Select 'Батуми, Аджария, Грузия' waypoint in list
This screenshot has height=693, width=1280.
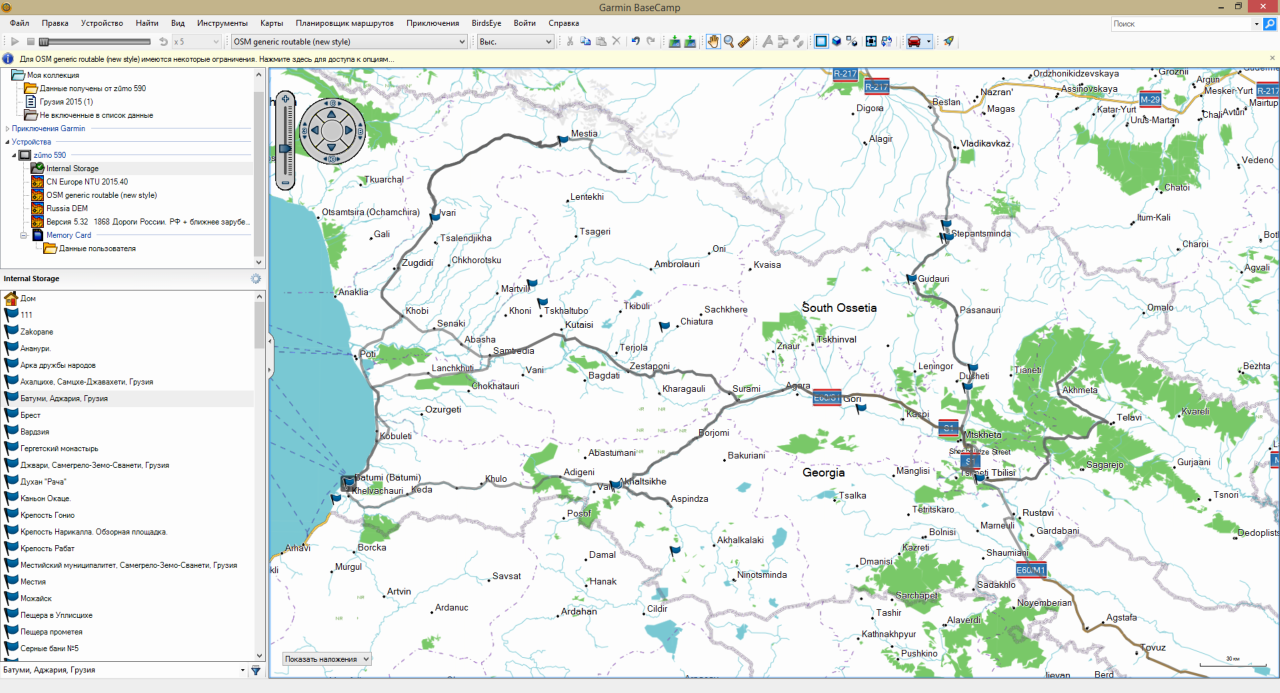[x=128, y=398]
